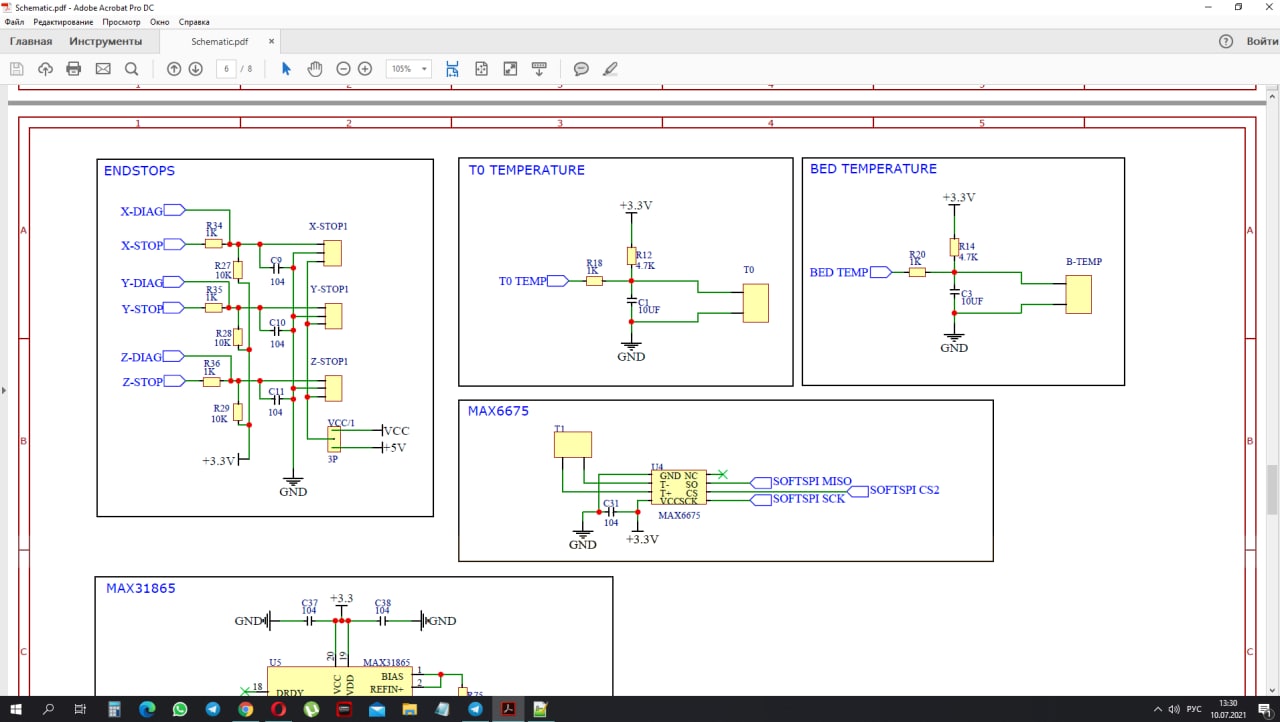
Task: Open Google Chrome from the taskbar
Action: click(245, 709)
